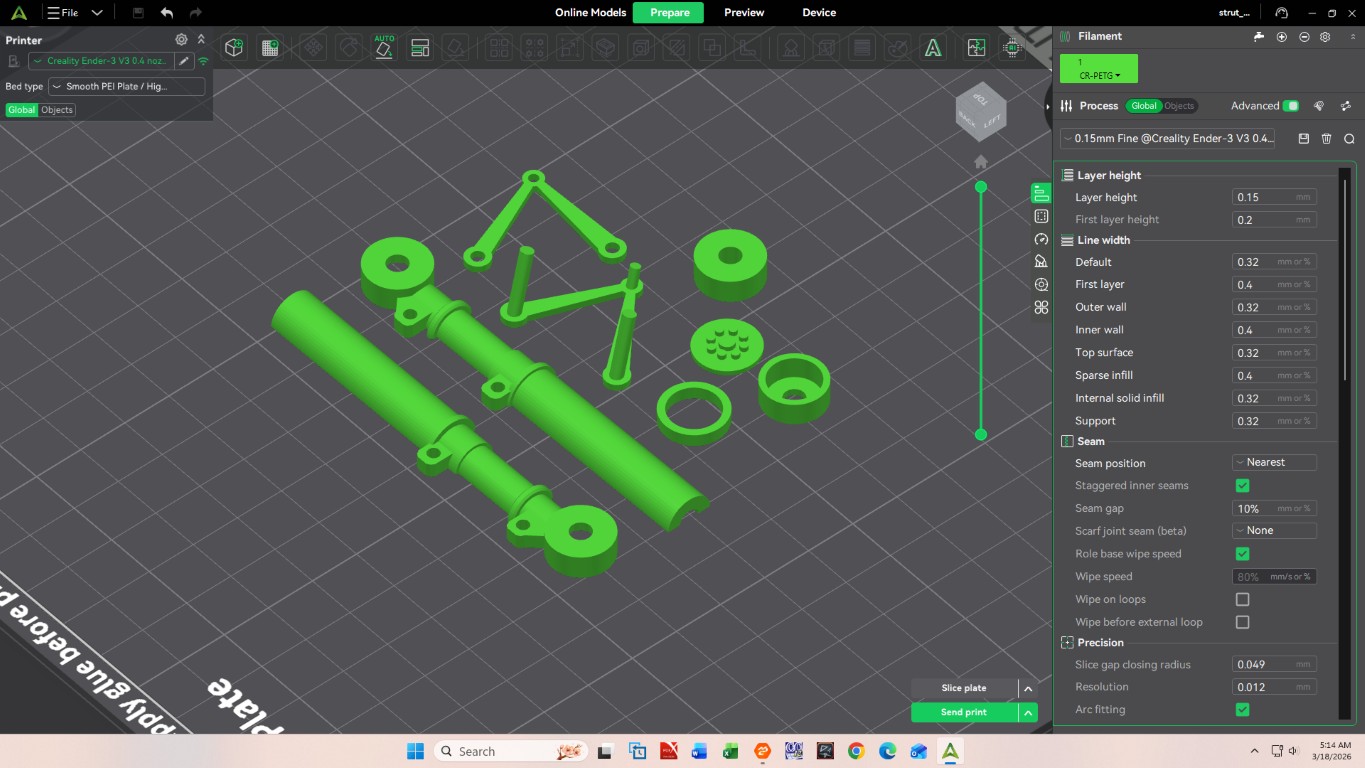This screenshot has width=1365, height=768.
Task: Toggle the Advanced settings switch
Action: [x=1291, y=106]
